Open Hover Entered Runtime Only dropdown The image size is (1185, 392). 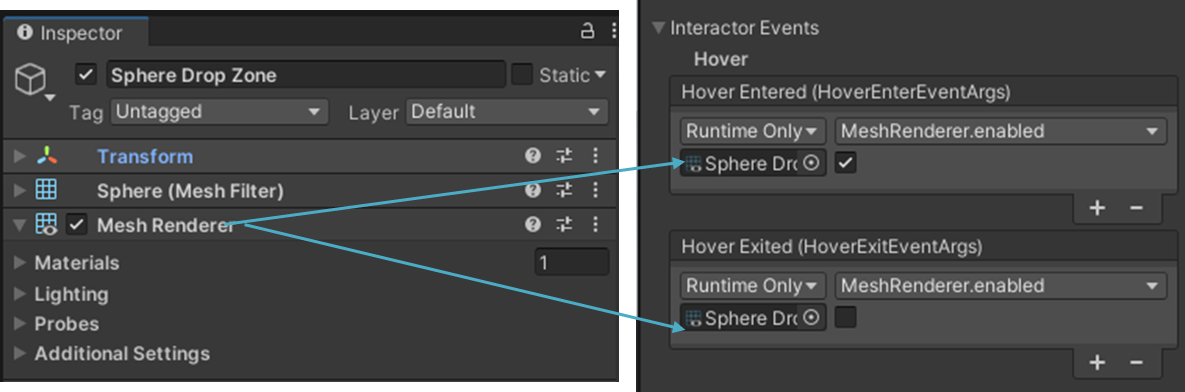[x=753, y=131]
